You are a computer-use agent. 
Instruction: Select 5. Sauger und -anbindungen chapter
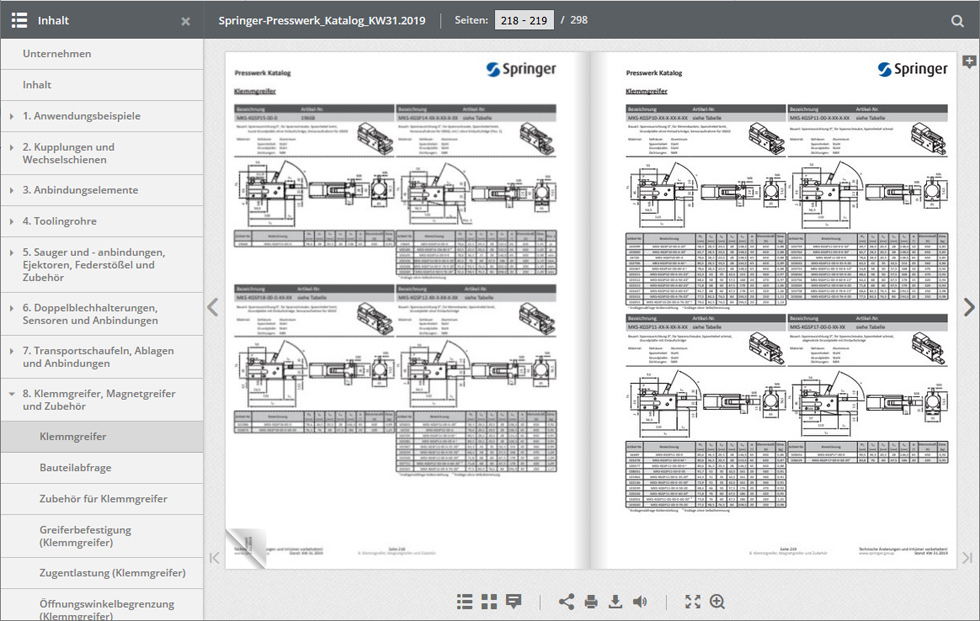click(102, 265)
